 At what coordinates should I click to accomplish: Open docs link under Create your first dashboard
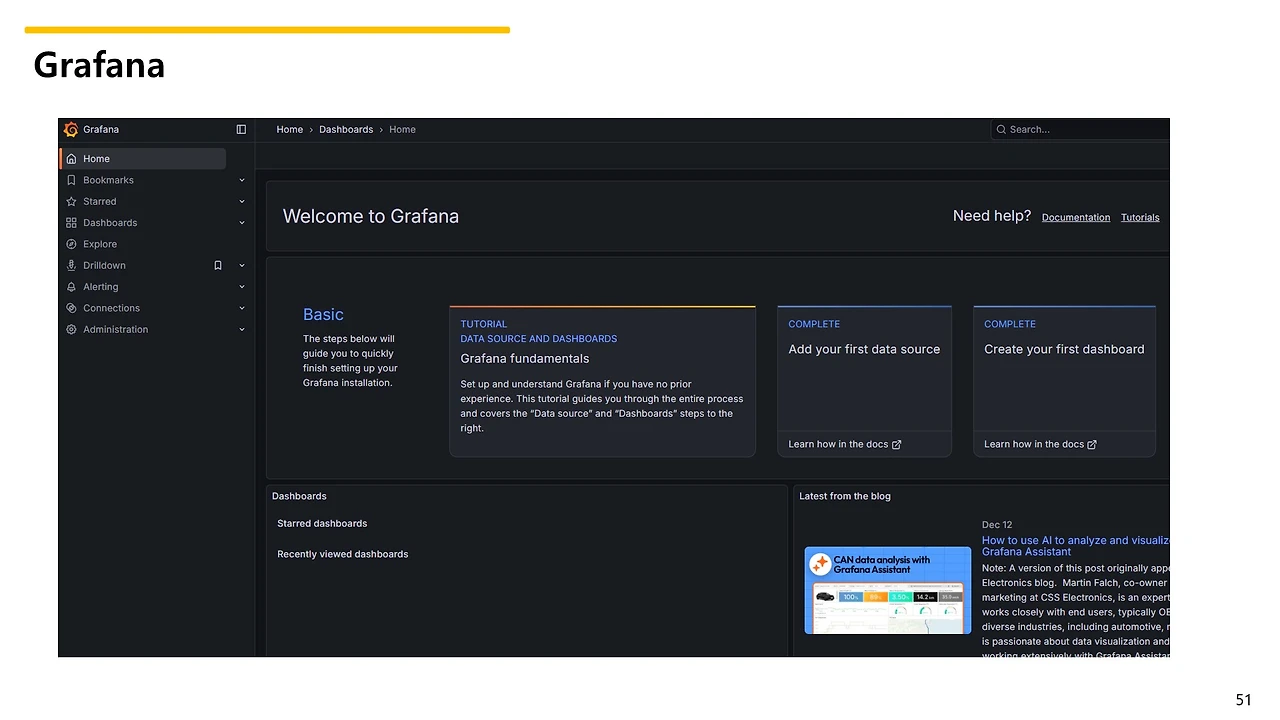click(x=1041, y=444)
